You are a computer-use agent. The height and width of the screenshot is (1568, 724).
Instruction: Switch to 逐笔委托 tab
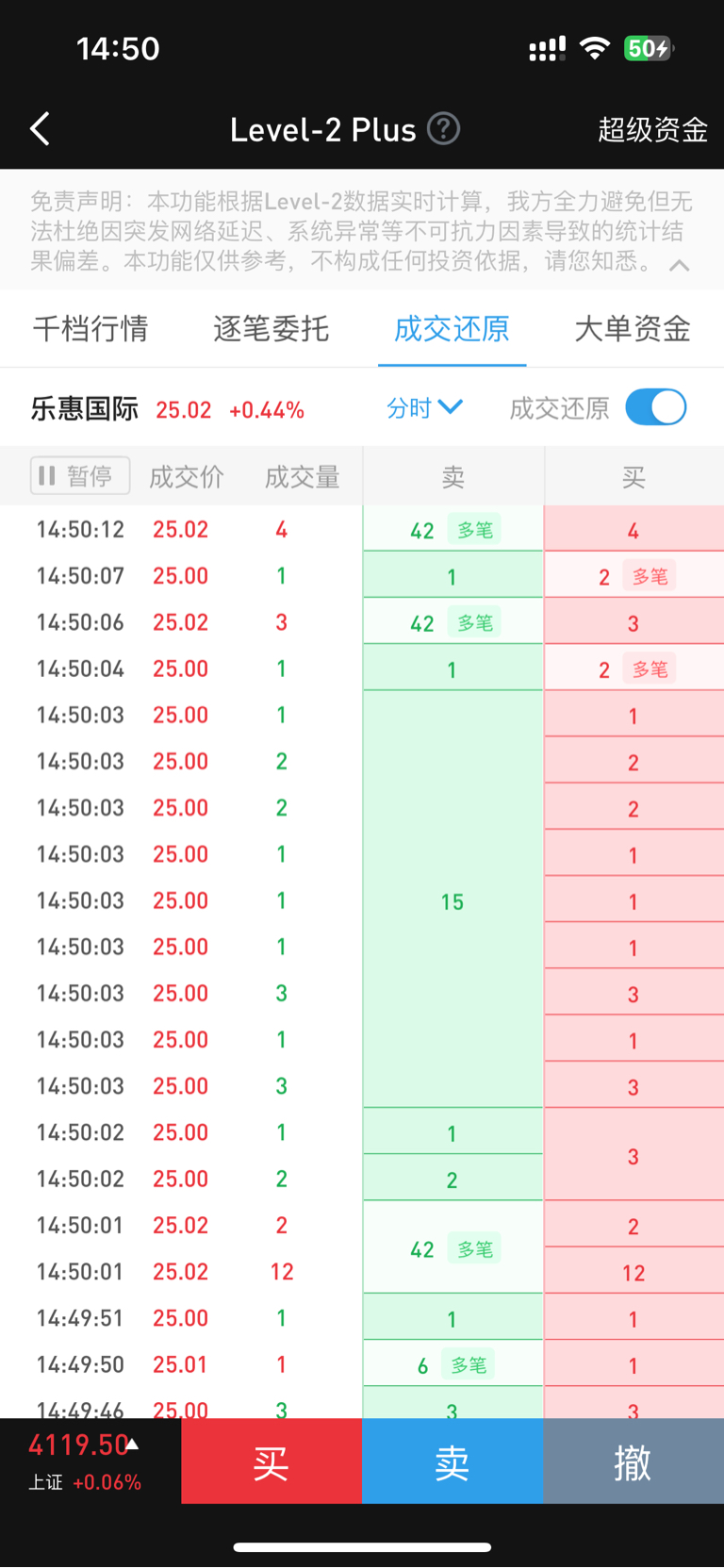271,328
